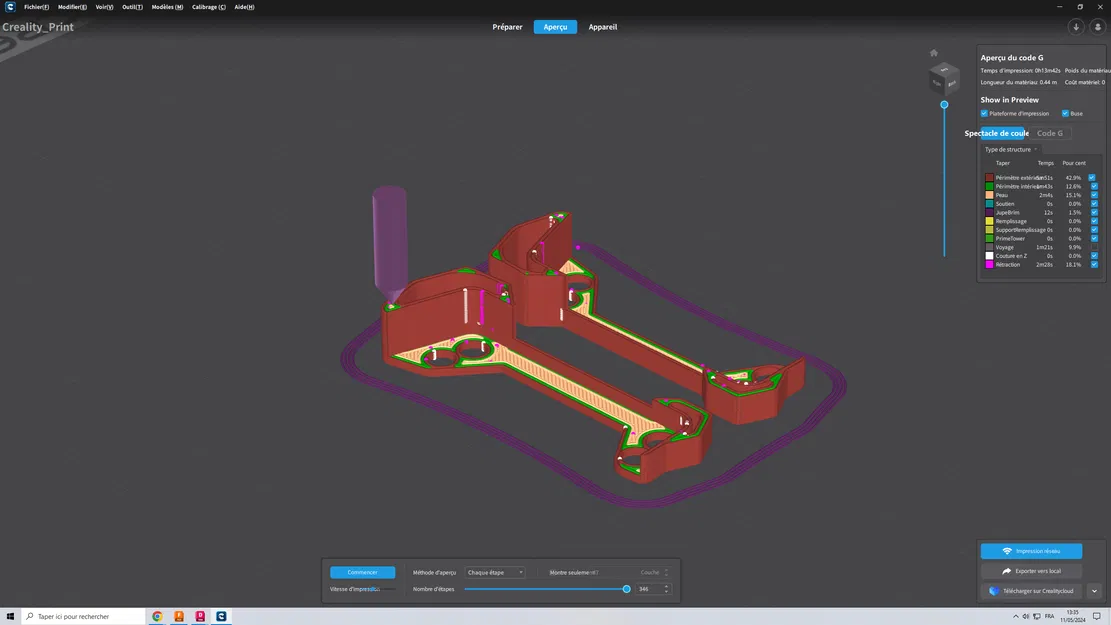Open the Méthode d'aperçu Chaque étape dropdown
1111x625 pixels.
tap(495, 573)
